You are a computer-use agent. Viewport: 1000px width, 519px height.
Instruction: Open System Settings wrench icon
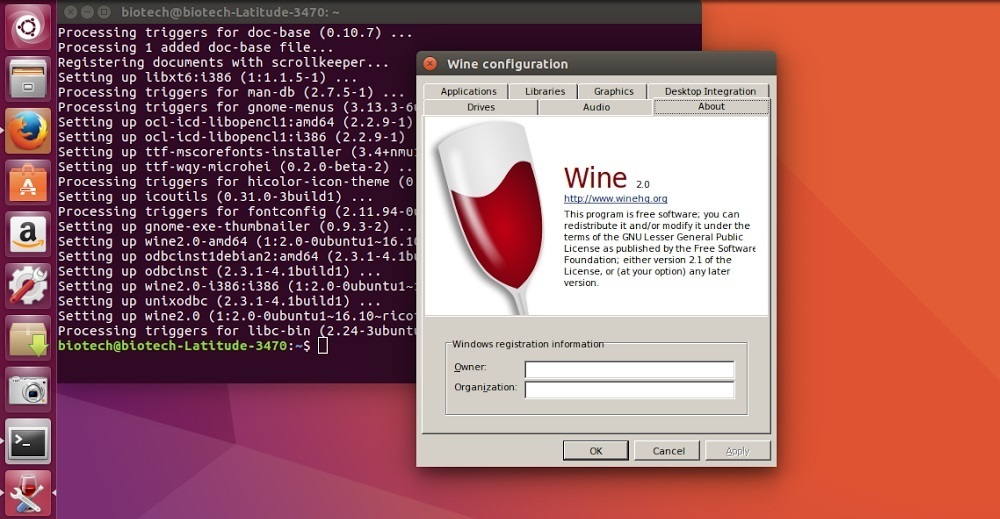pos(28,287)
